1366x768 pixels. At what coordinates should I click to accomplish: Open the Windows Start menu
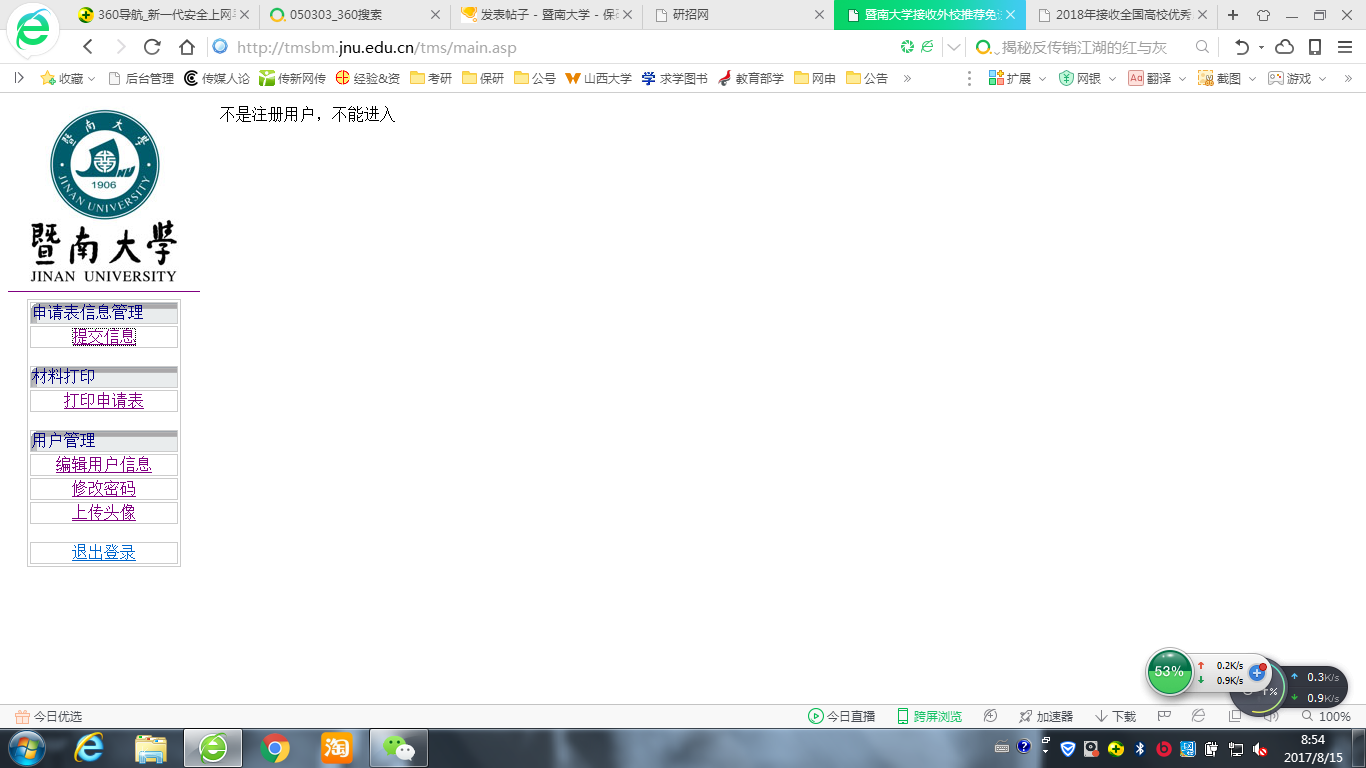click(x=28, y=748)
